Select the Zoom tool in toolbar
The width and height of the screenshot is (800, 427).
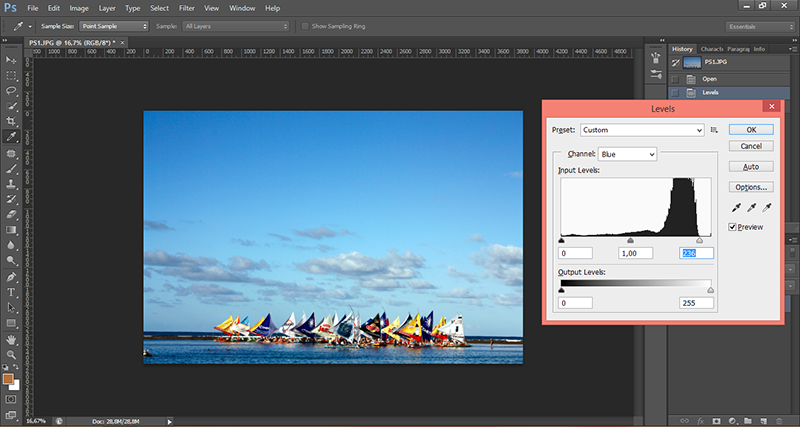coord(11,355)
